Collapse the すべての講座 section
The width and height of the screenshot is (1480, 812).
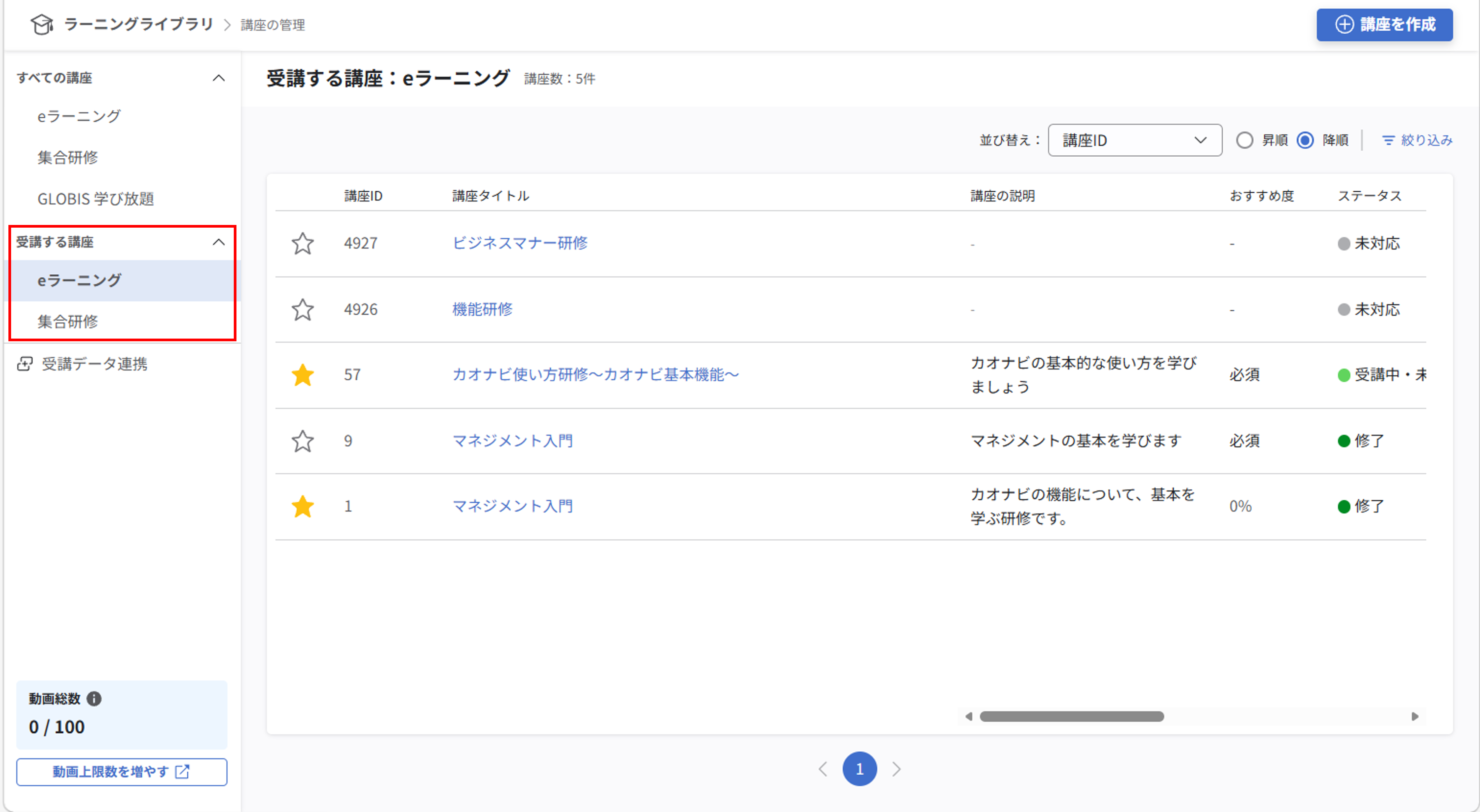pos(218,78)
